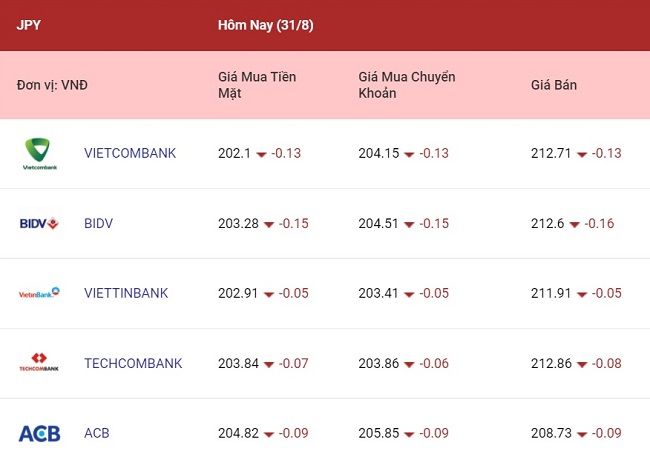
Task: Open the VIETCOMBANK bank link
Action: (130, 153)
